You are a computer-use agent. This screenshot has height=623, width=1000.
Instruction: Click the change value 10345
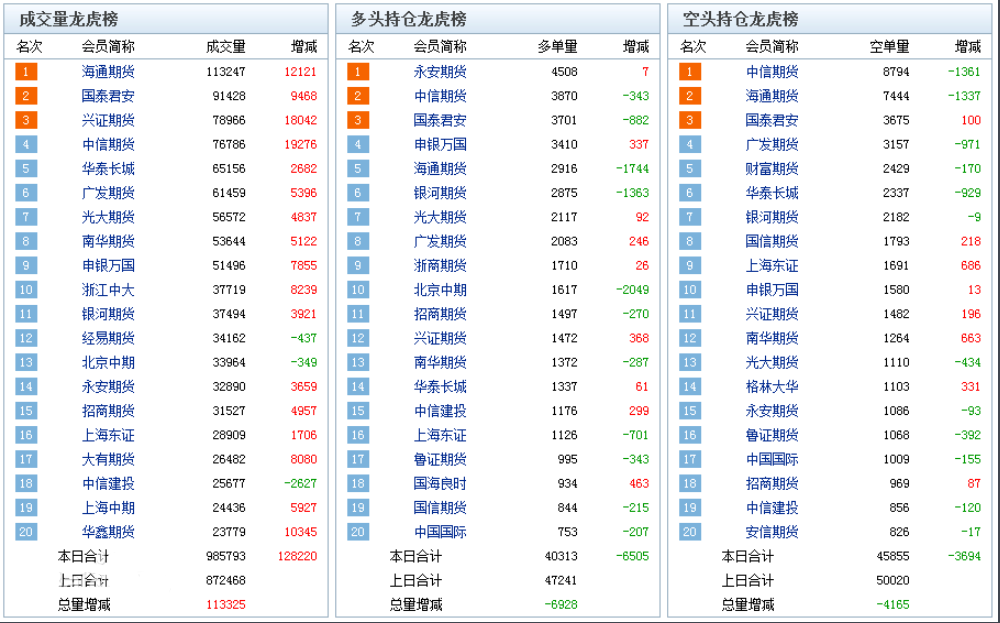300,532
